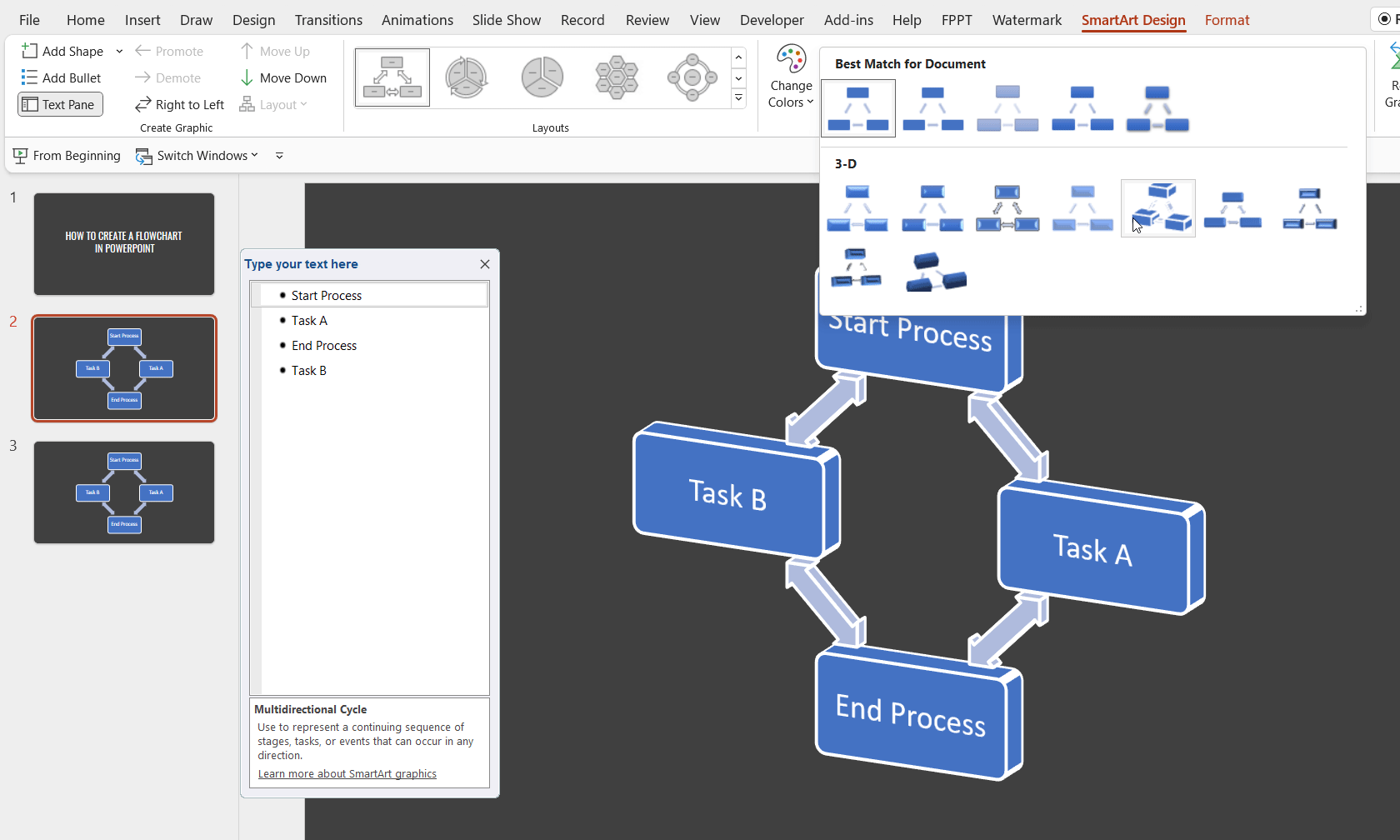This screenshot has height=840, width=1400.
Task: Click the Switch Windows icon
Action: [x=143, y=156]
